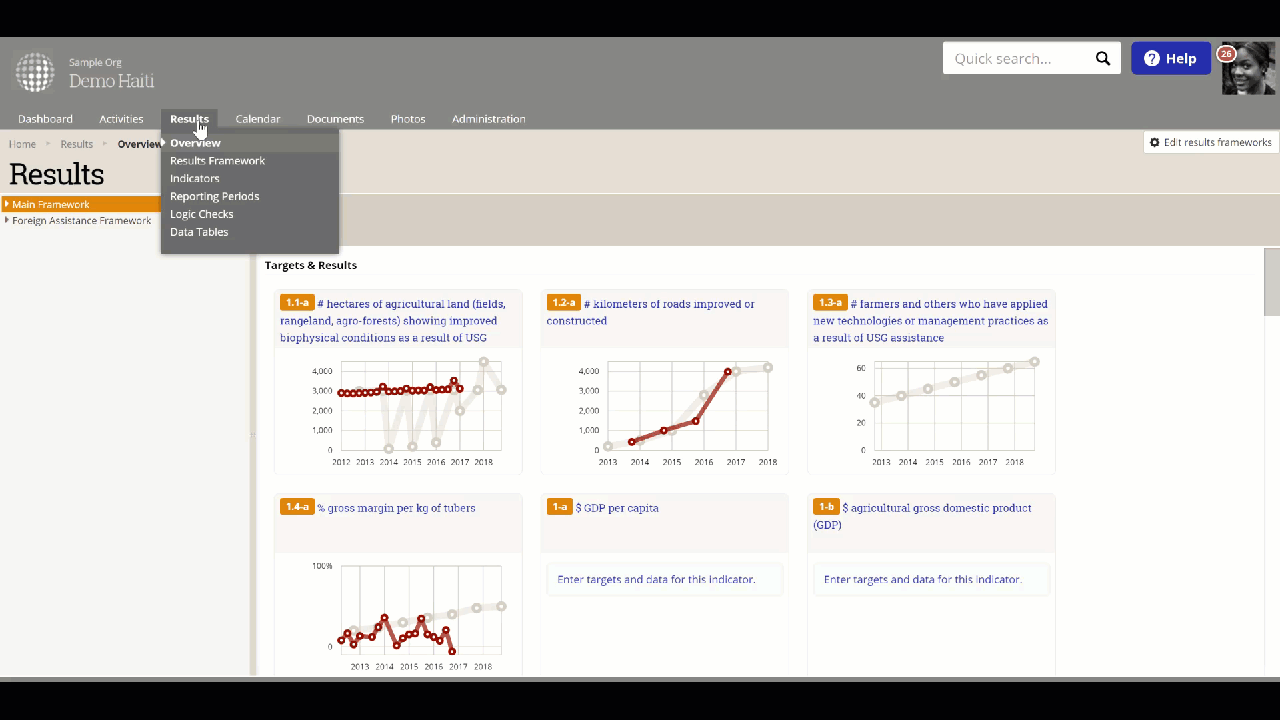
Task: Click the 1-b indicator badge
Action: pos(825,507)
